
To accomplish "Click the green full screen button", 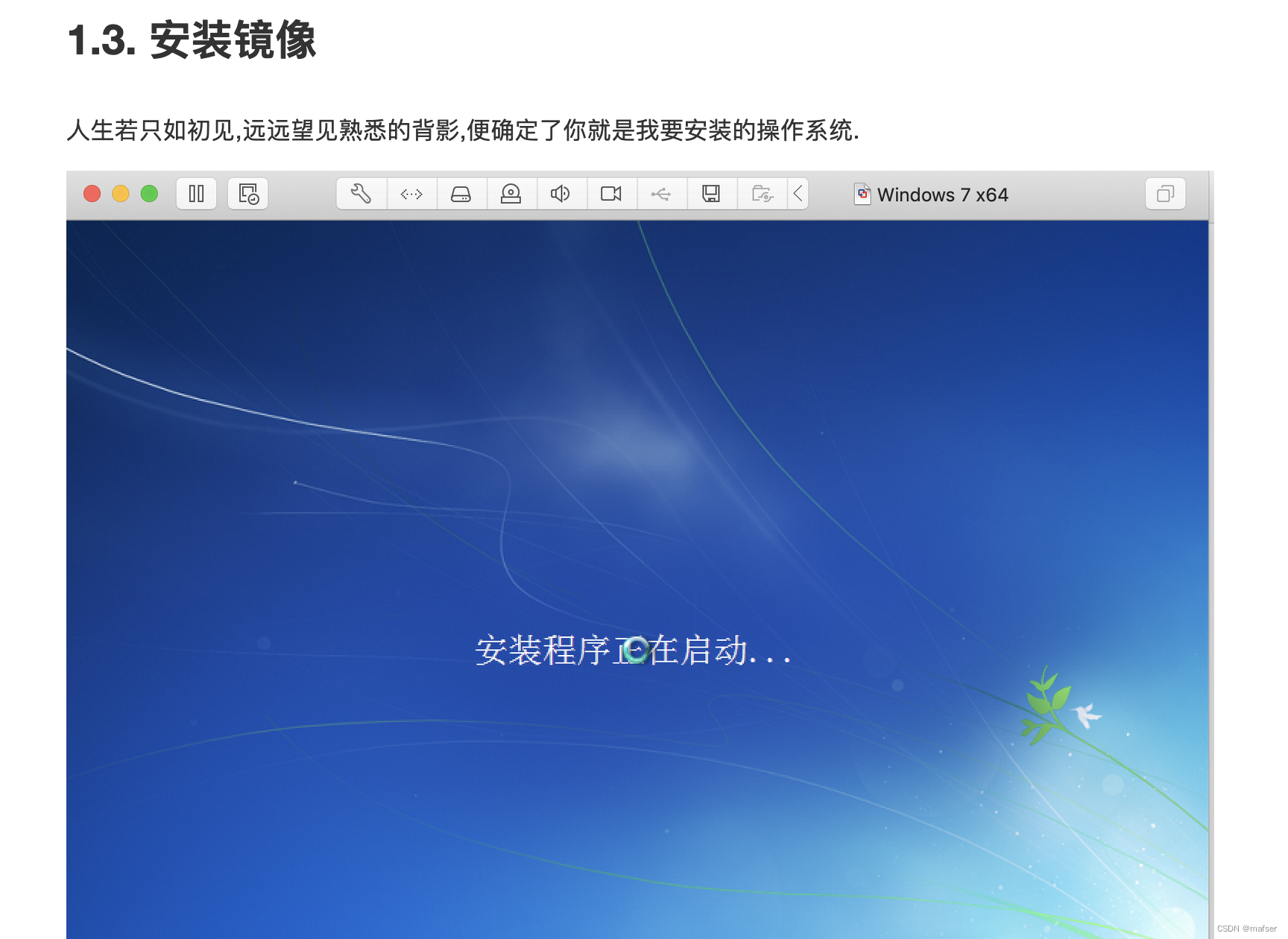I will click(149, 194).
